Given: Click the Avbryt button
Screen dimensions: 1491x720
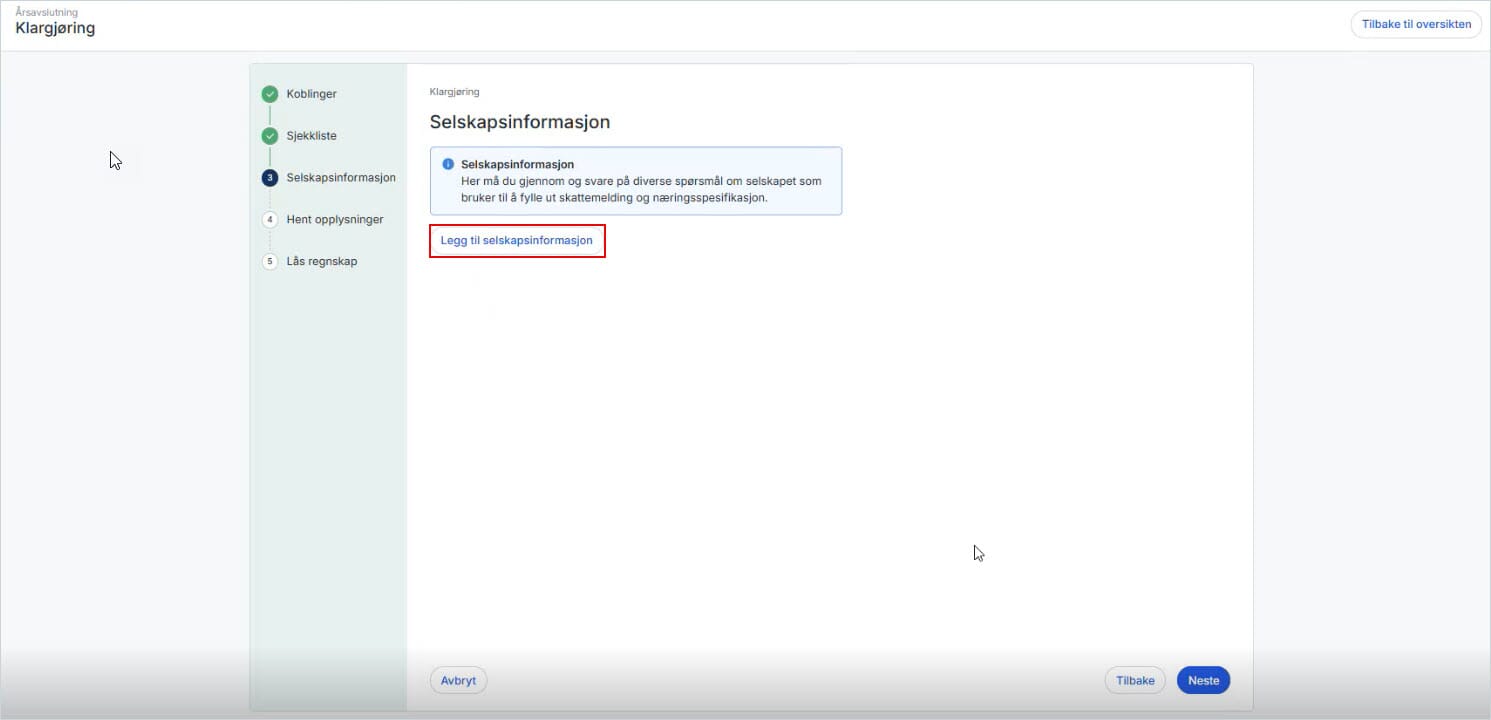Looking at the screenshot, I should [x=458, y=681].
